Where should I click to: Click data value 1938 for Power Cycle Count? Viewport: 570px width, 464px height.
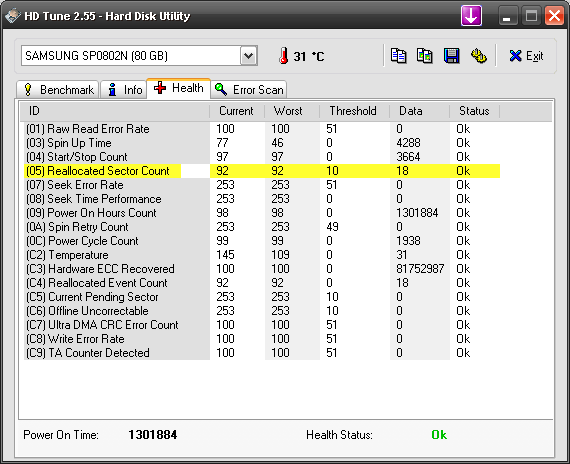click(x=408, y=241)
